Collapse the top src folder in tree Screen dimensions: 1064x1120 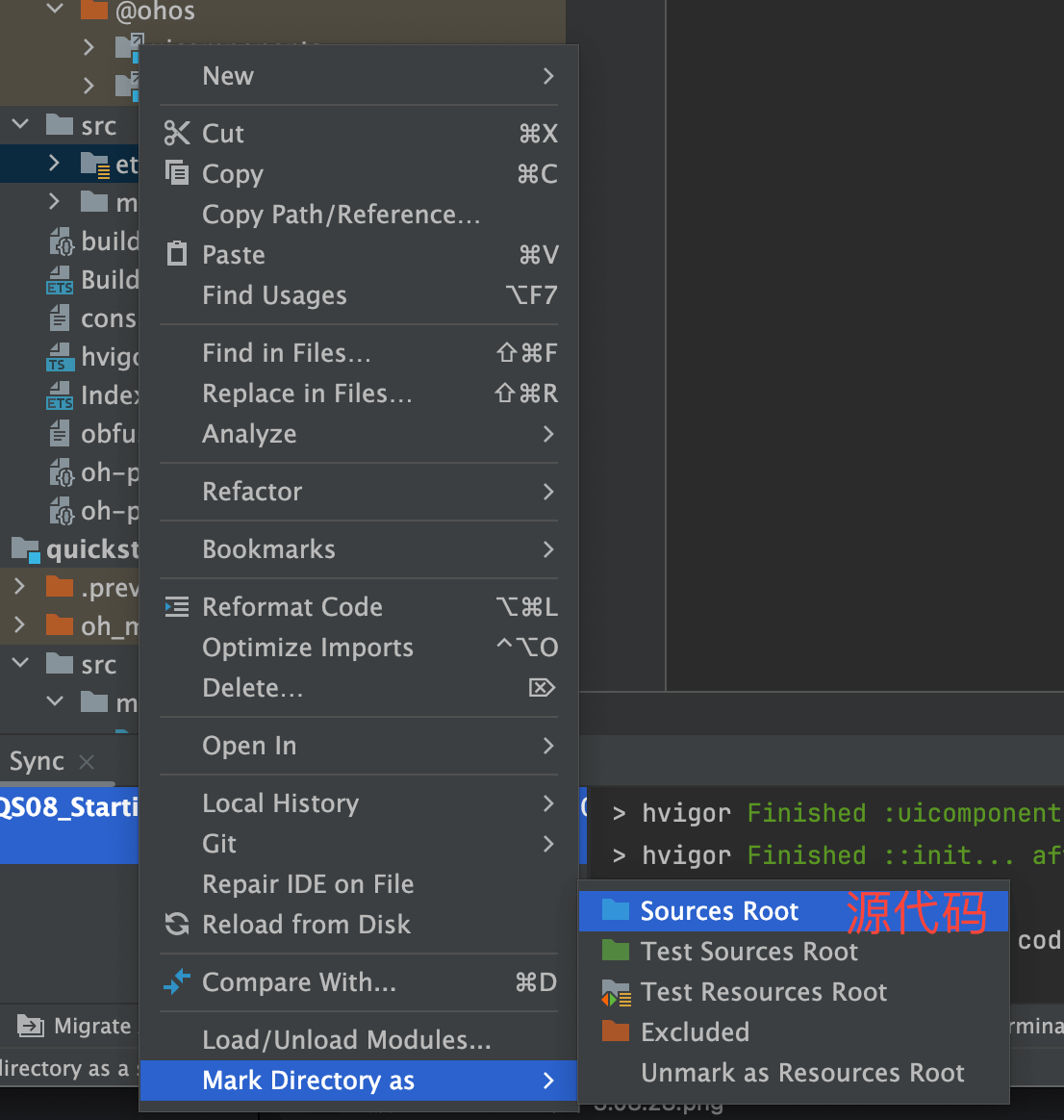coord(20,125)
